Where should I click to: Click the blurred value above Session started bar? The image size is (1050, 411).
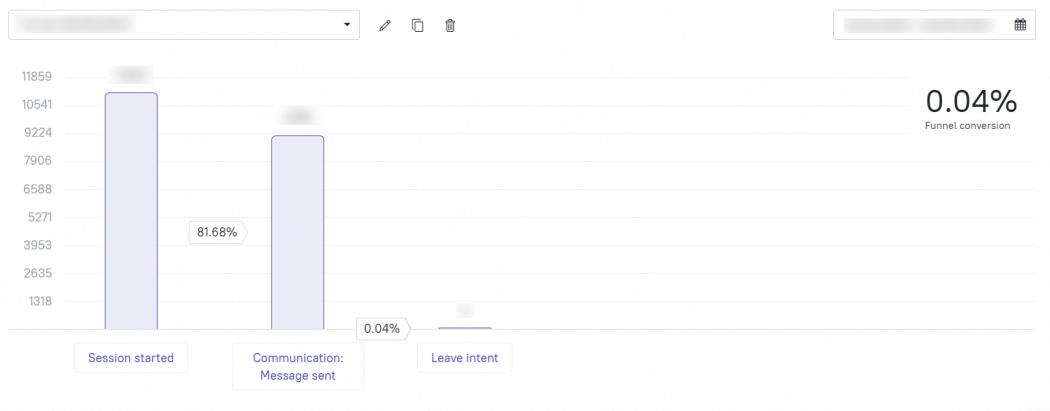point(131,74)
